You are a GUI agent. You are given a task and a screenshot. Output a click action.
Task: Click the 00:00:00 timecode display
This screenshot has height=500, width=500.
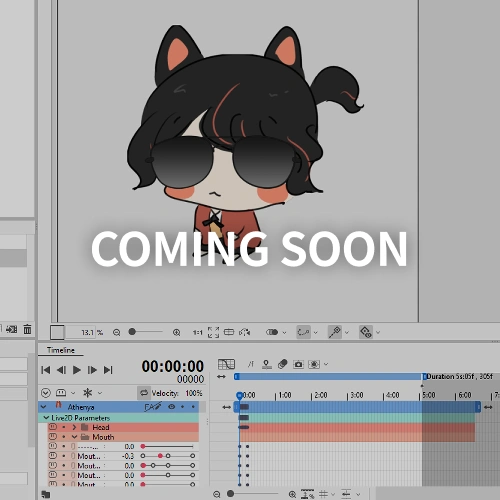172,366
